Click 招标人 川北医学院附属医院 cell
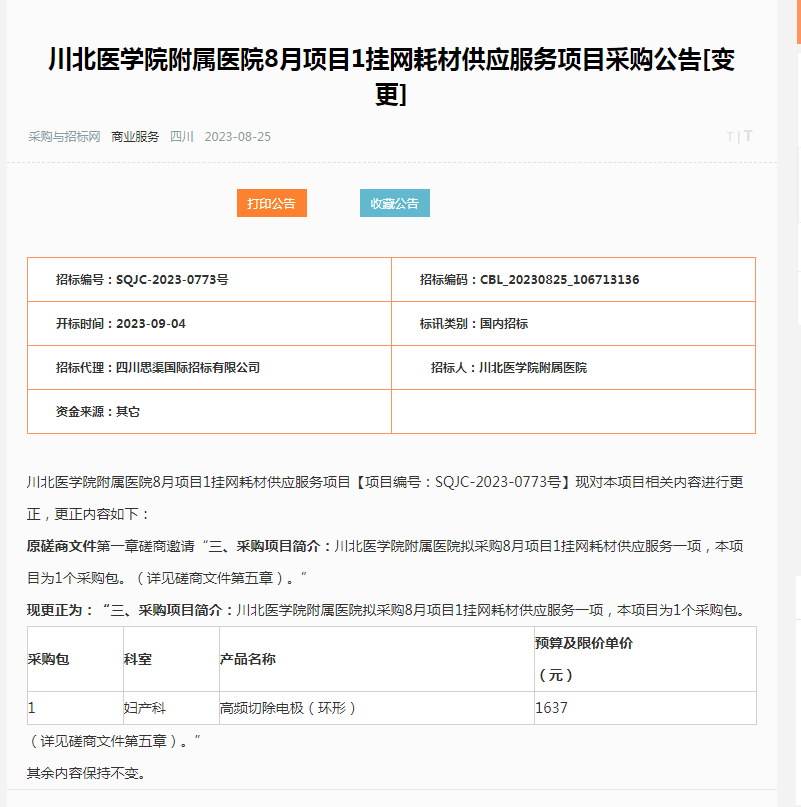Image resolution: width=801 pixels, height=807 pixels. point(573,367)
